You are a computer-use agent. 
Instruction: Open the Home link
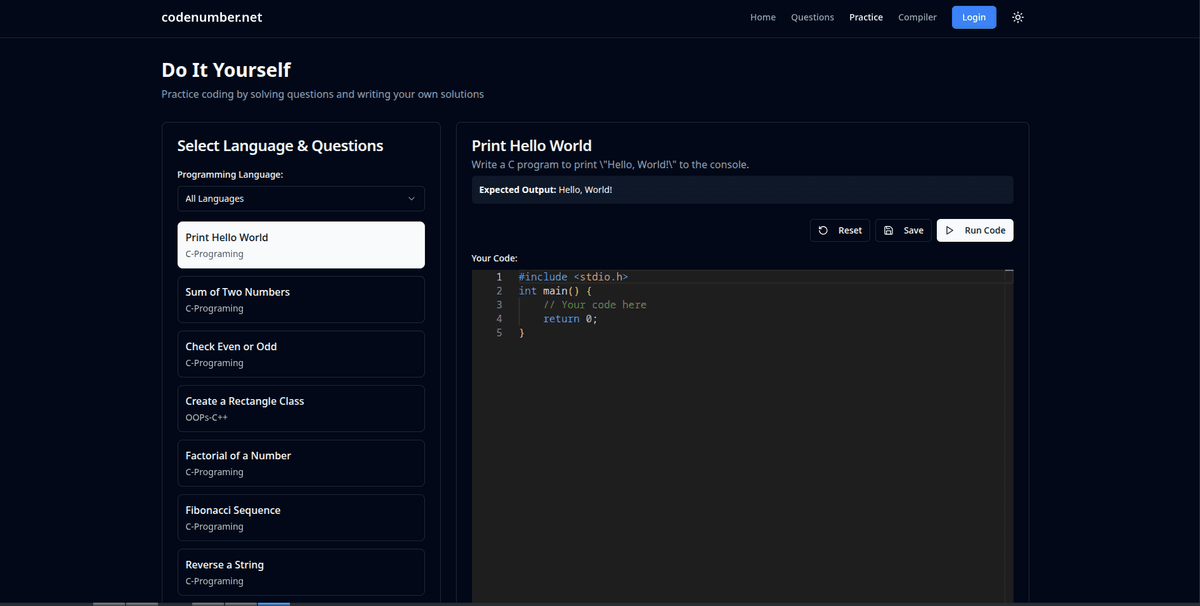(x=763, y=17)
